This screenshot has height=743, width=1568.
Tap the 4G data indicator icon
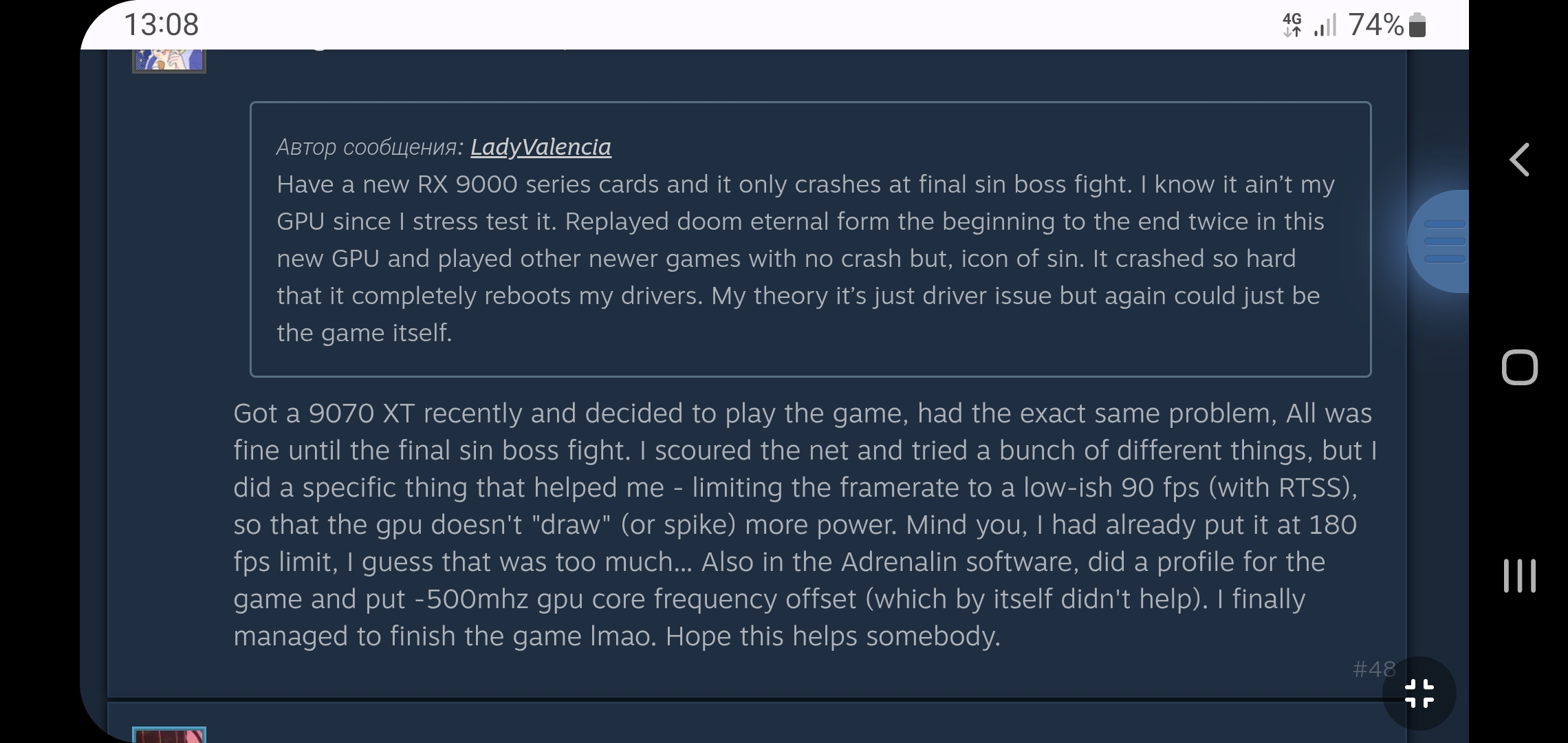(x=1292, y=25)
